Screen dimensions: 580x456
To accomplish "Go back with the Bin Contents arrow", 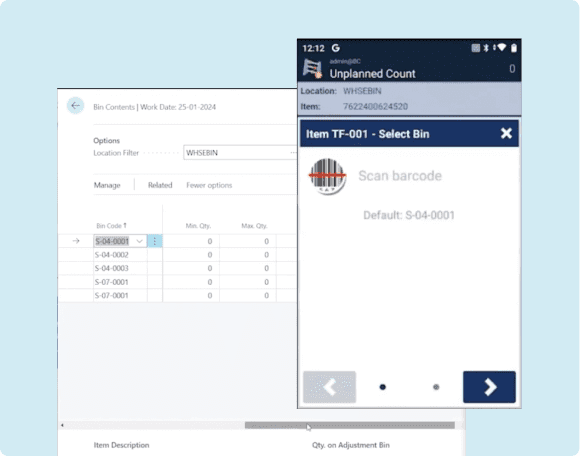I will 75,106.
